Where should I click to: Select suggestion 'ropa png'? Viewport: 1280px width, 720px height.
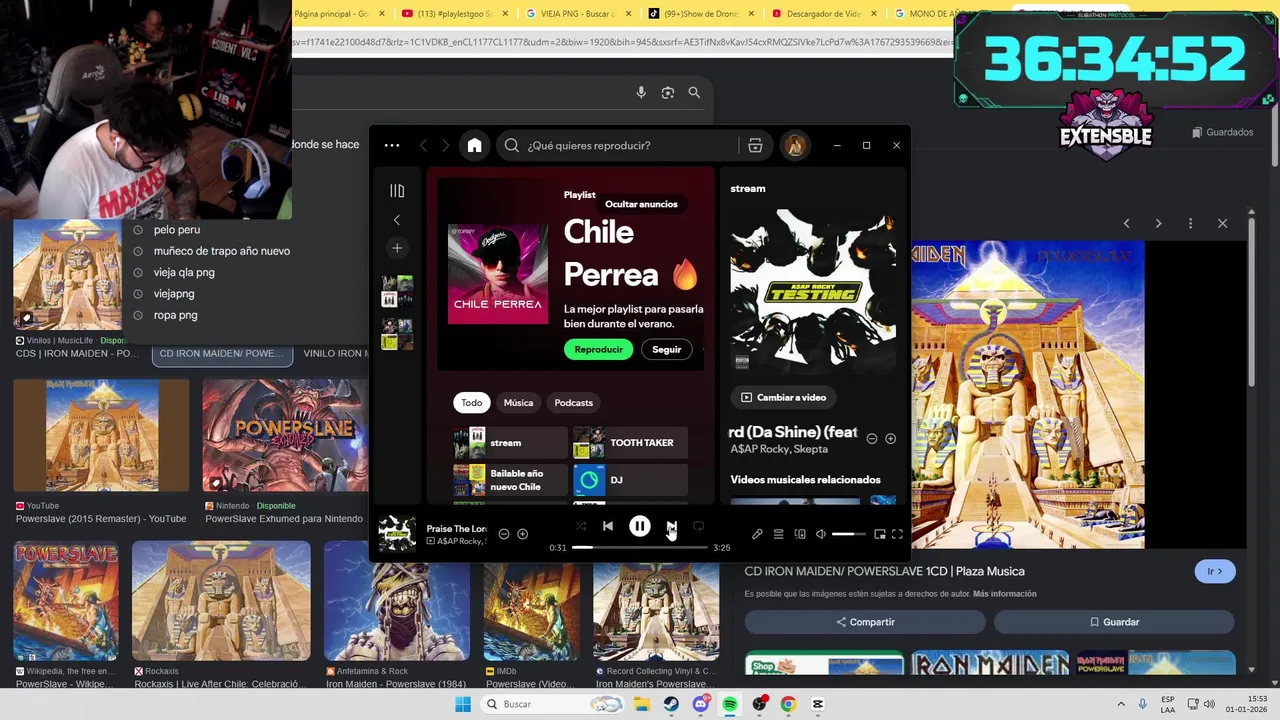pos(175,315)
